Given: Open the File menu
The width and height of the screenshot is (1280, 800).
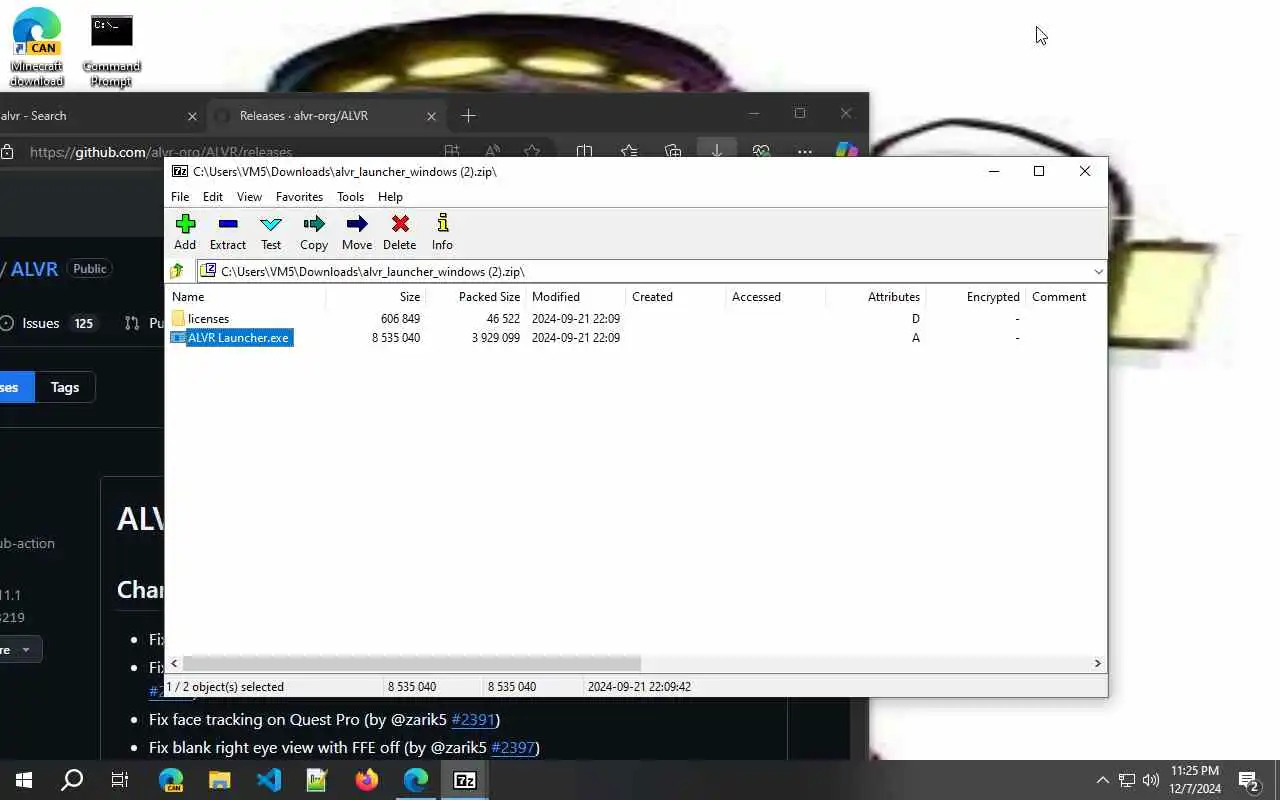Looking at the screenshot, I should 180,197.
